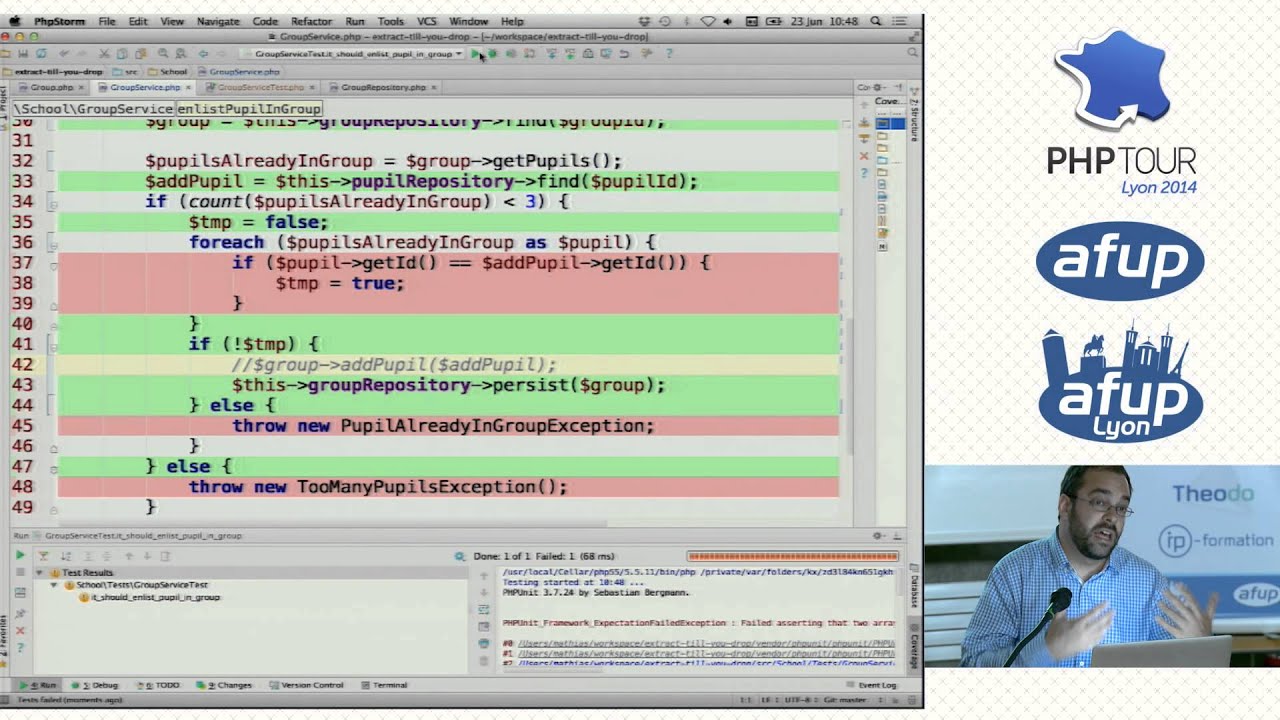Click the green Run button in the toolbar
This screenshot has height=720, width=1280.
tap(475, 54)
